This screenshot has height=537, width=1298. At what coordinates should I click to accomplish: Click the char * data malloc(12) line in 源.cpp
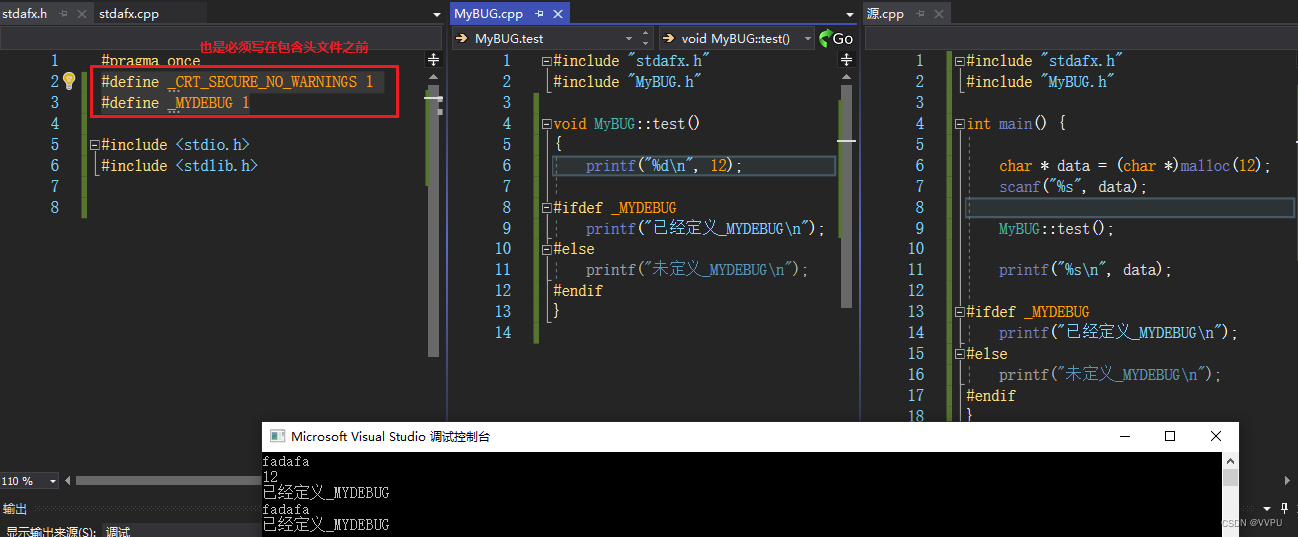1134,166
